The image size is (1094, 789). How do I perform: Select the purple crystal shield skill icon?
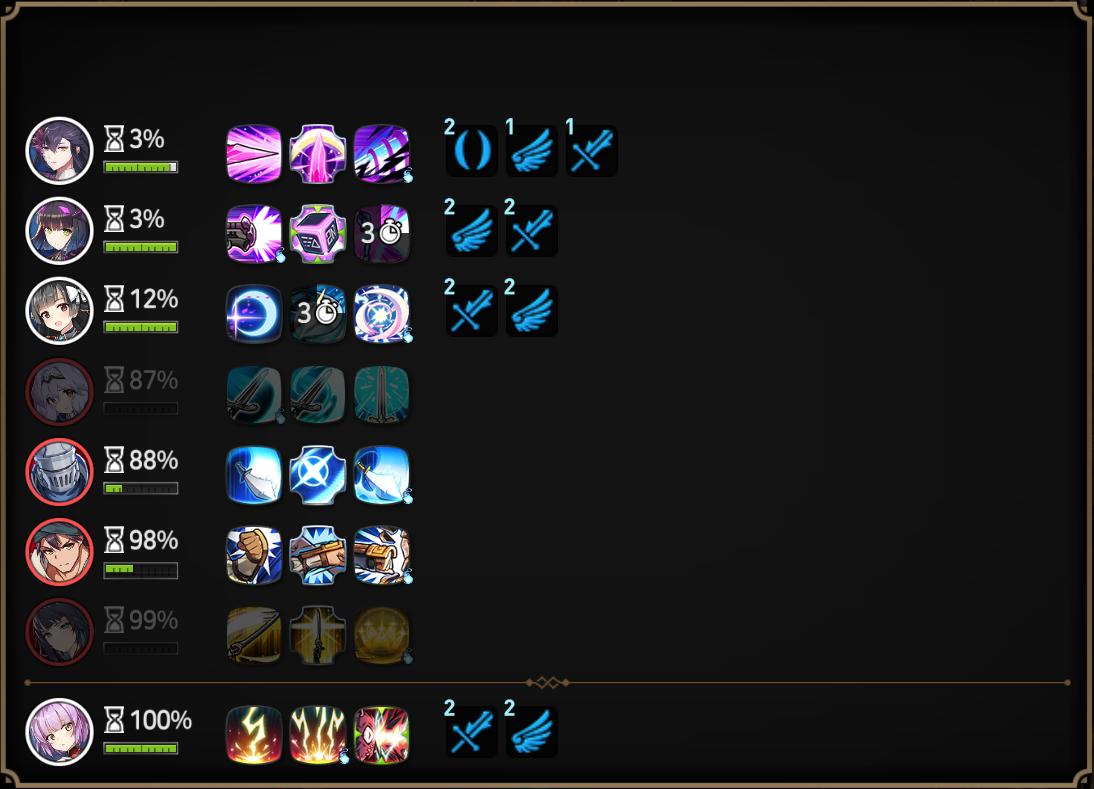pyautogui.click(x=317, y=153)
